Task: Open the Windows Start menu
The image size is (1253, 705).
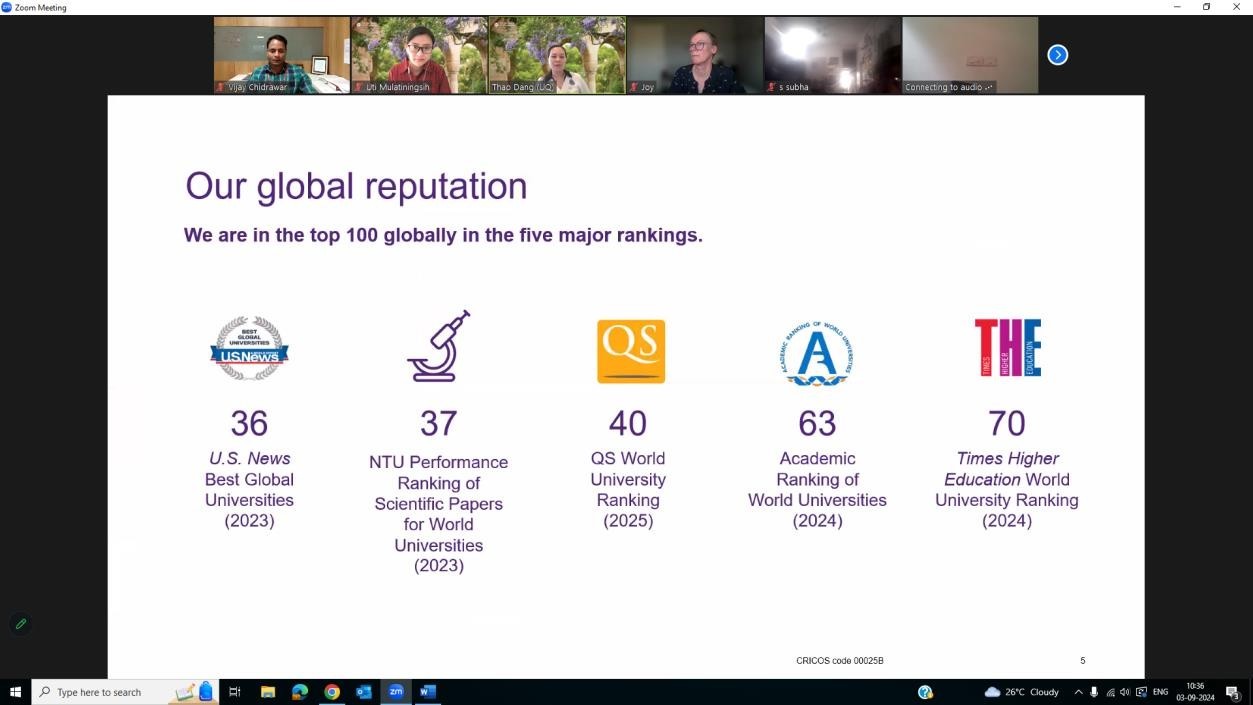Action: click(x=15, y=692)
